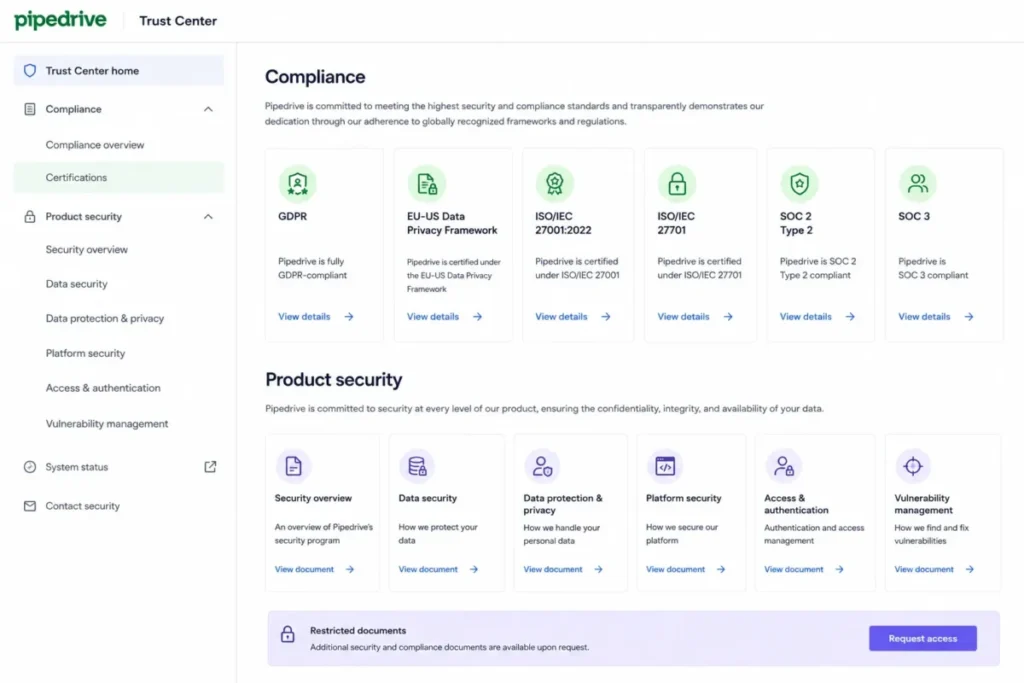Click the GDPR card icon
This screenshot has height=683, width=1024.
298,184
